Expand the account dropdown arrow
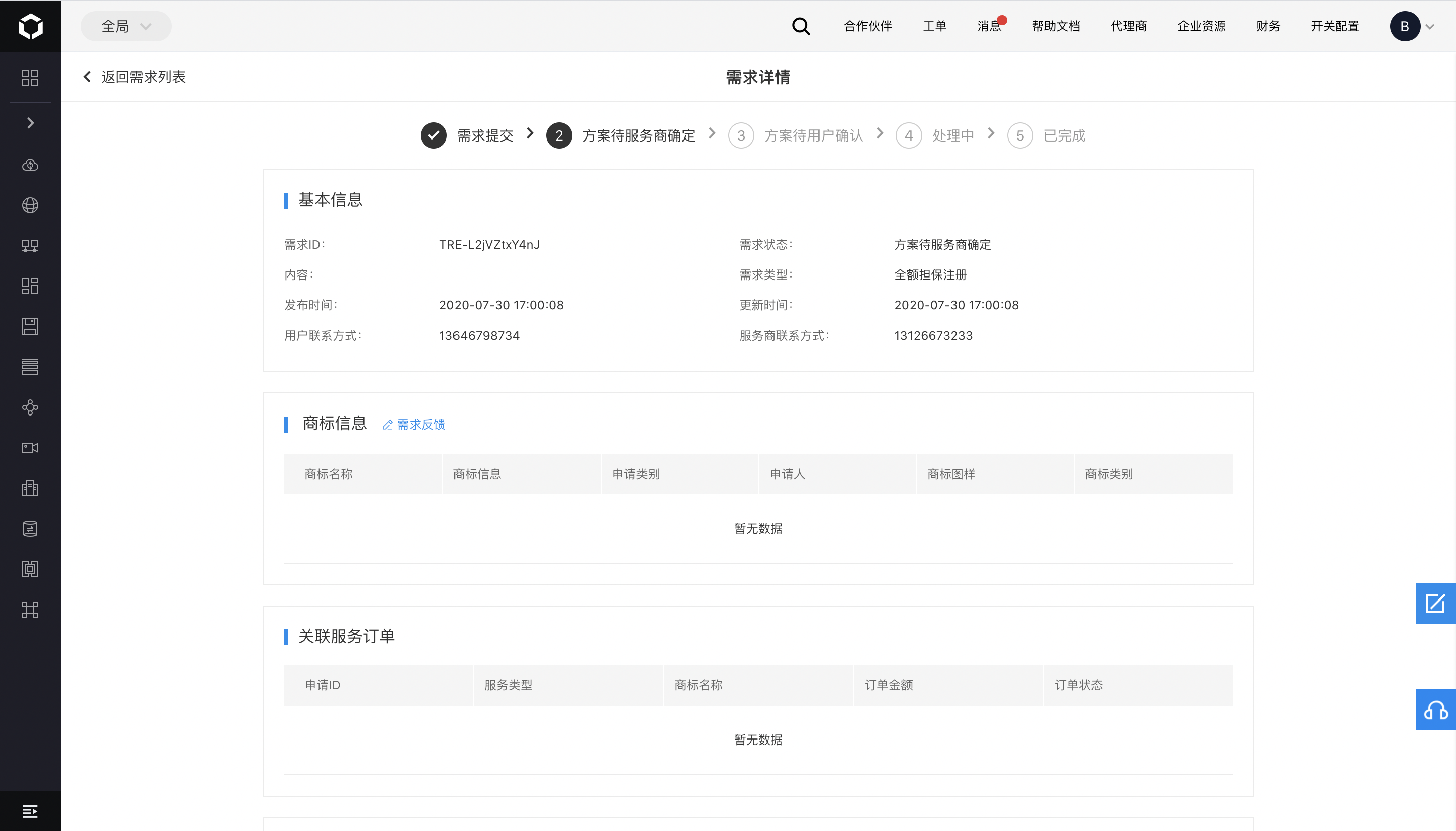This screenshot has height=831, width=1456. click(1430, 27)
